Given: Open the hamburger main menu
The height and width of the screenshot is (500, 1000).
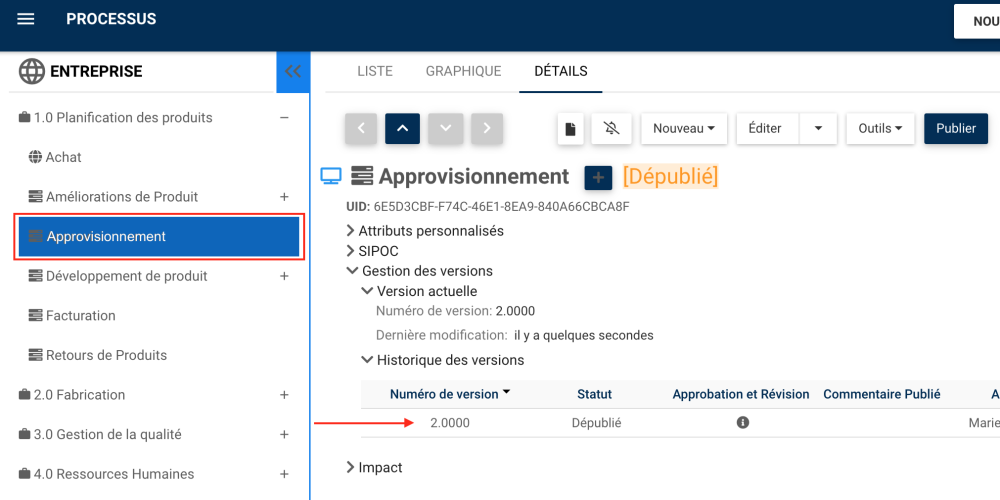Looking at the screenshot, I should tap(26, 20).
